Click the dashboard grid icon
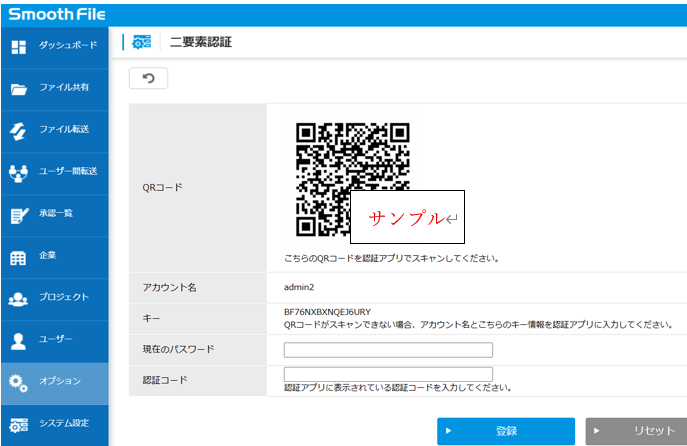The image size is (687, 446). coord(18,47)
